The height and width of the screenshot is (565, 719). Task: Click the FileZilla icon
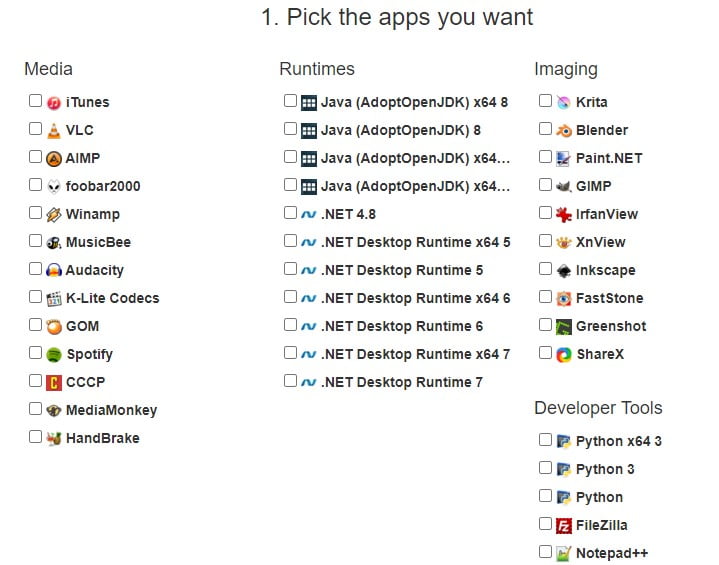pos(564,526)
